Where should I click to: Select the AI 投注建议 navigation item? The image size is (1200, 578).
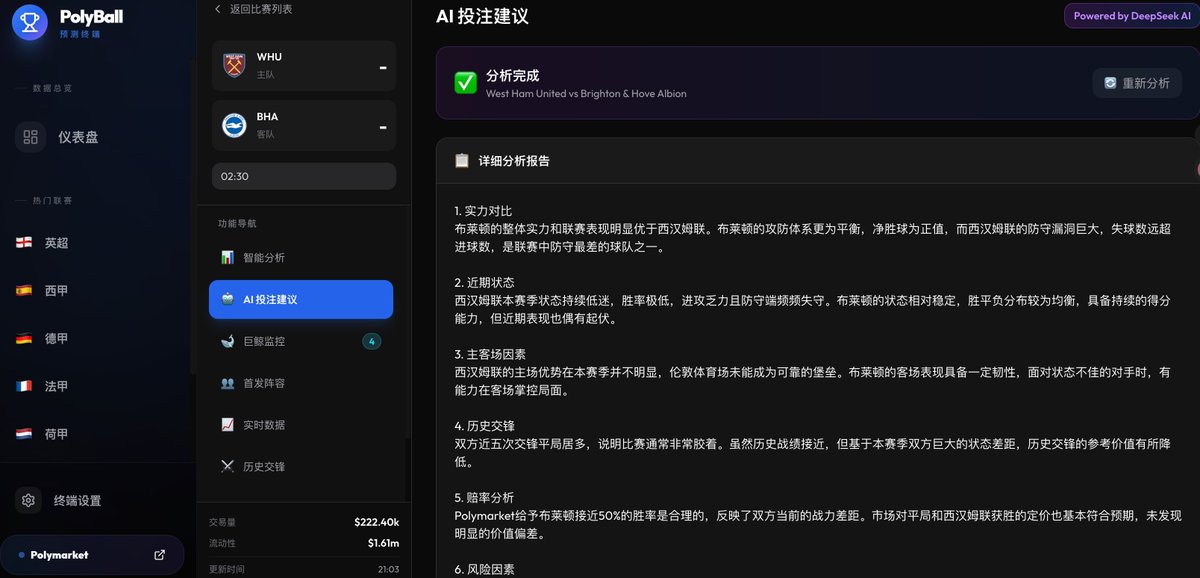(x=300, y=299)
